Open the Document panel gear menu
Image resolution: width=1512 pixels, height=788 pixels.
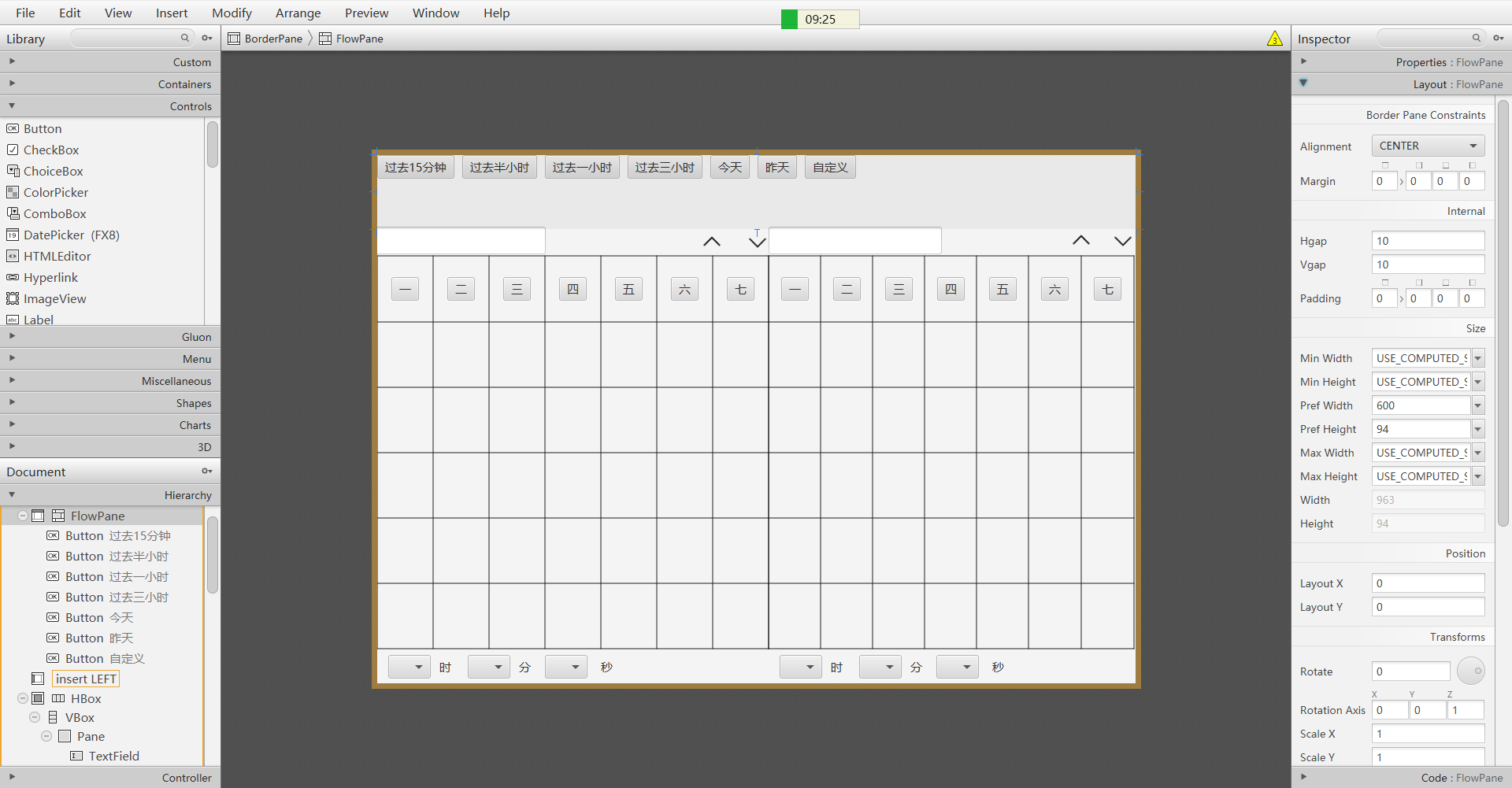207,471
